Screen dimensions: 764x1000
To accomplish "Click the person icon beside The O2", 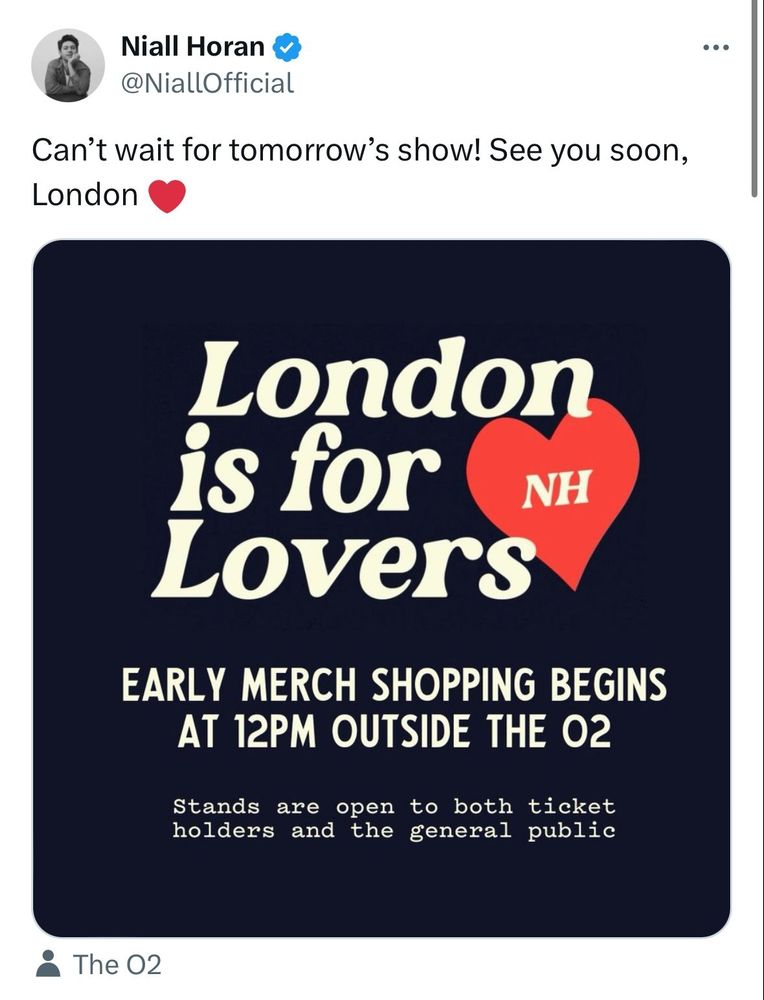I will click(48, 963).
